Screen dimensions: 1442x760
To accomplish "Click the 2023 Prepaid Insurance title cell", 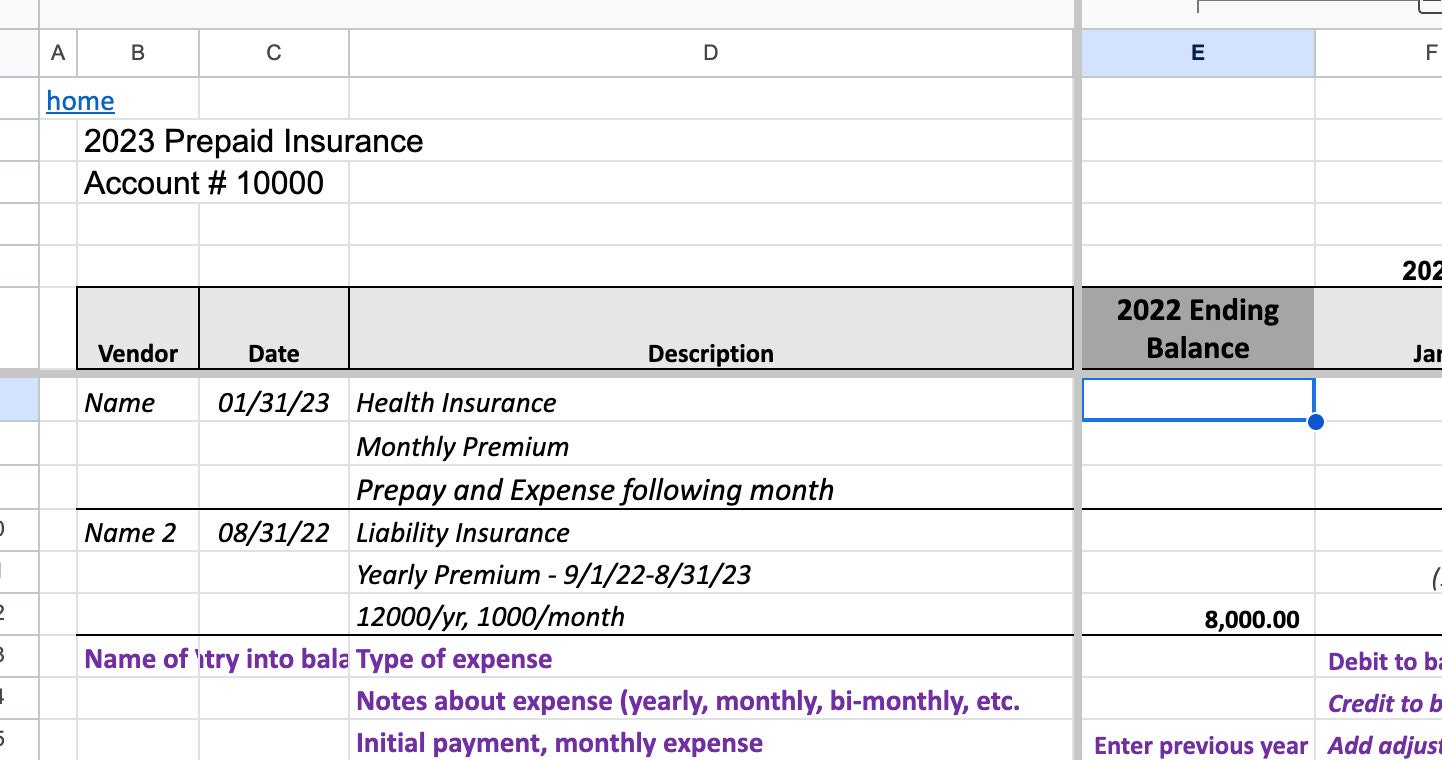I will (254, 141).
